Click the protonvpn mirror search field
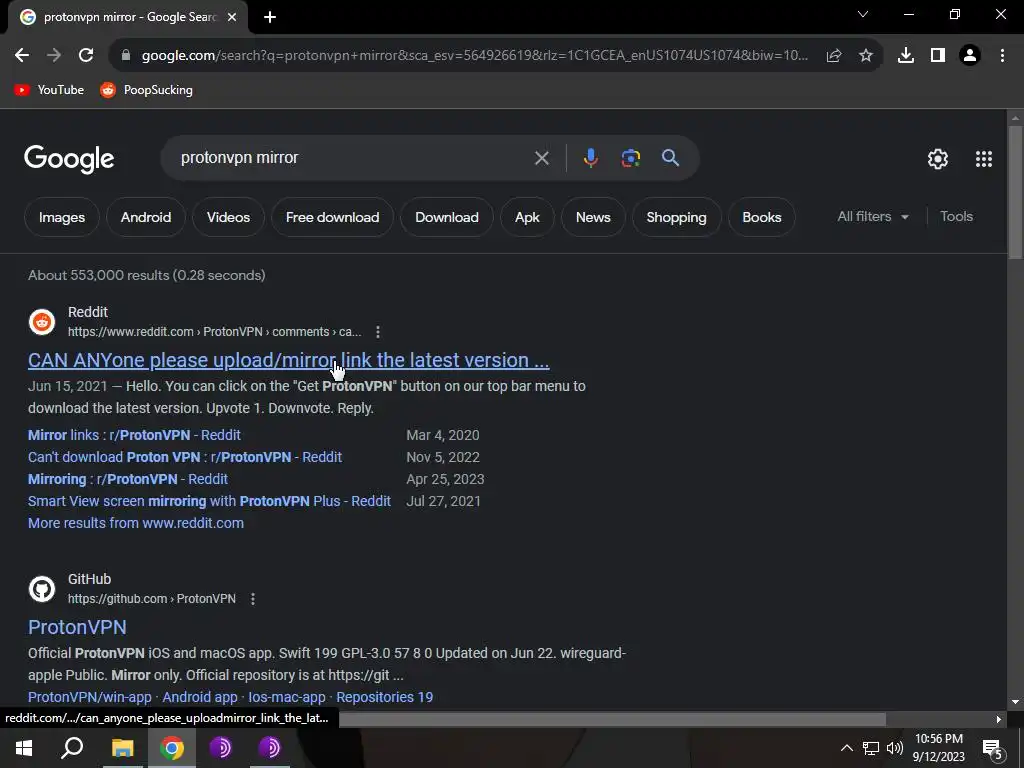Viewport: 1024px width, 768px height. coord(353,158)
